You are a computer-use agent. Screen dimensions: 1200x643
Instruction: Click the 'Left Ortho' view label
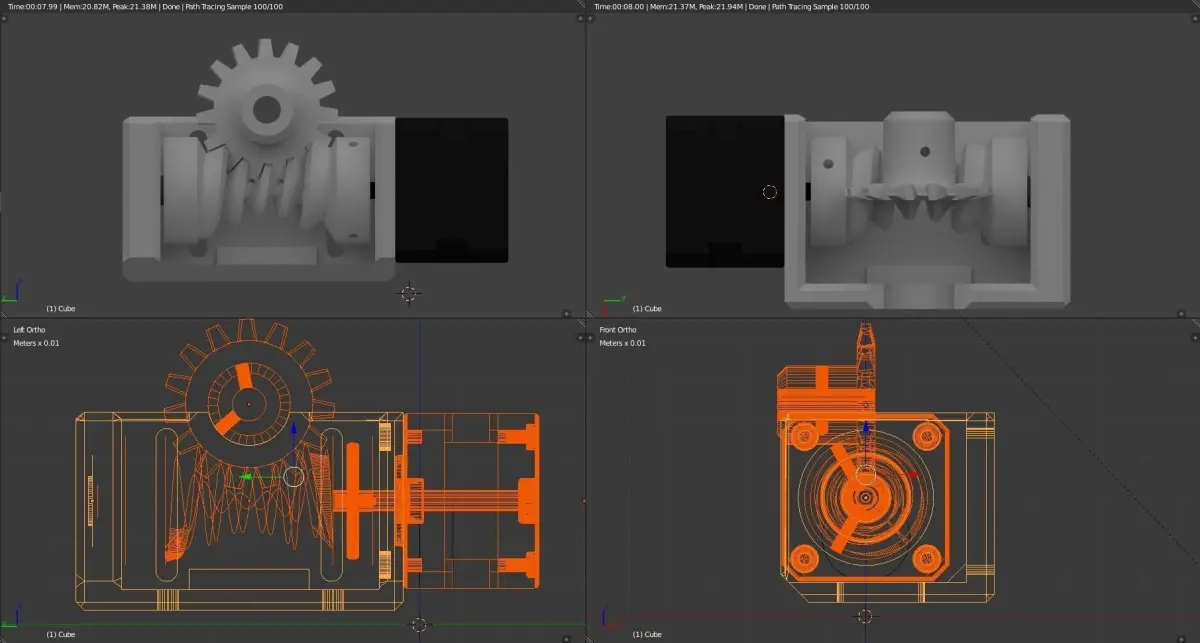pos(29,330)
